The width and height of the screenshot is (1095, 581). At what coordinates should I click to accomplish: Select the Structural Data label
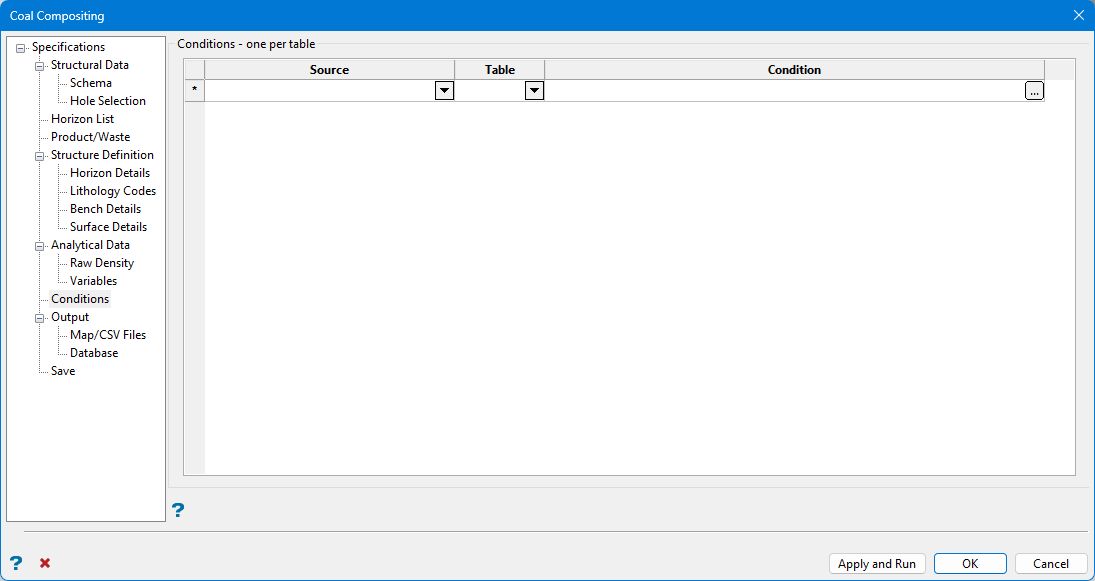[x=89, y=65]
